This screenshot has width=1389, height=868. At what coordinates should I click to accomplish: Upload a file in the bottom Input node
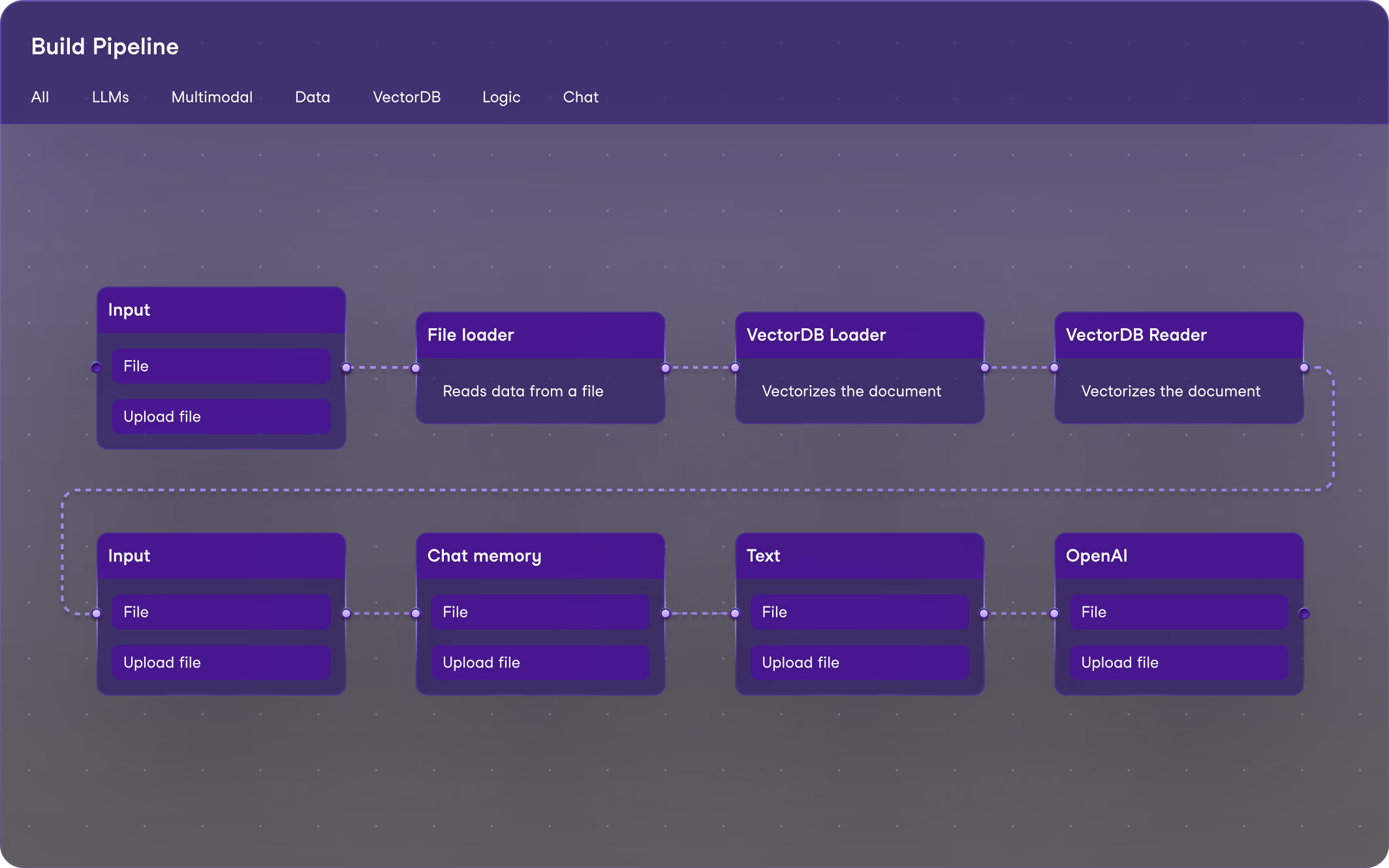221,662
